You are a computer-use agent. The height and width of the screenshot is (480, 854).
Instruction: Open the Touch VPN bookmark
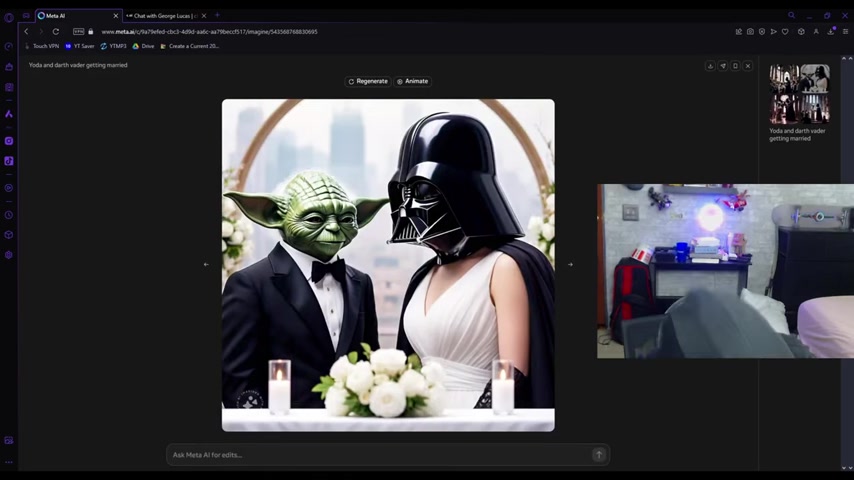[x=42, y=46]
